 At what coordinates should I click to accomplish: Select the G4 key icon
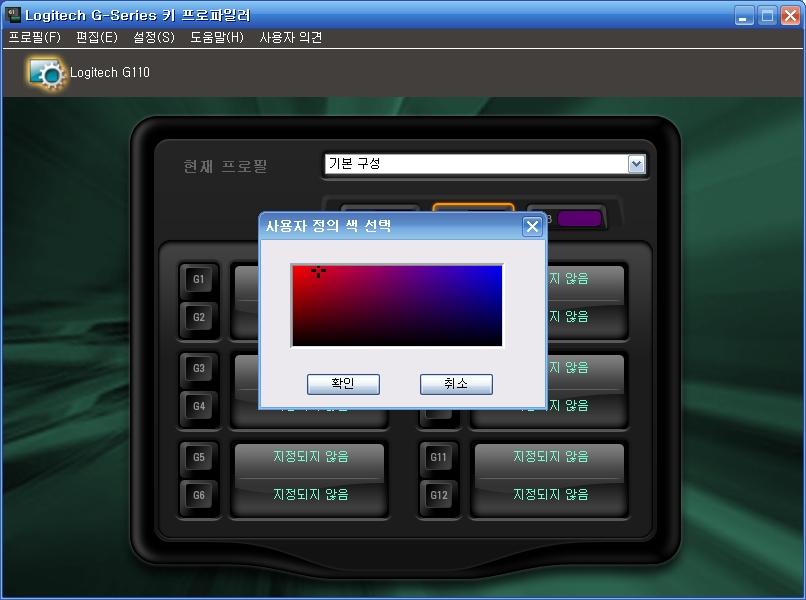pos(198,406)
